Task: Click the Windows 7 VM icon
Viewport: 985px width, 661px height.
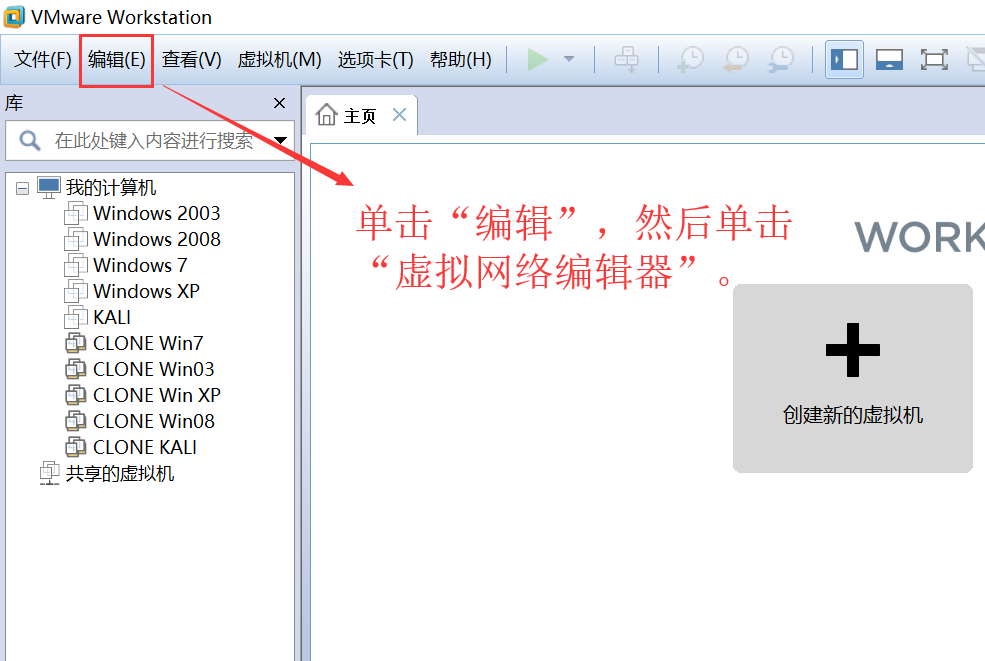Action: click(76, 265)
